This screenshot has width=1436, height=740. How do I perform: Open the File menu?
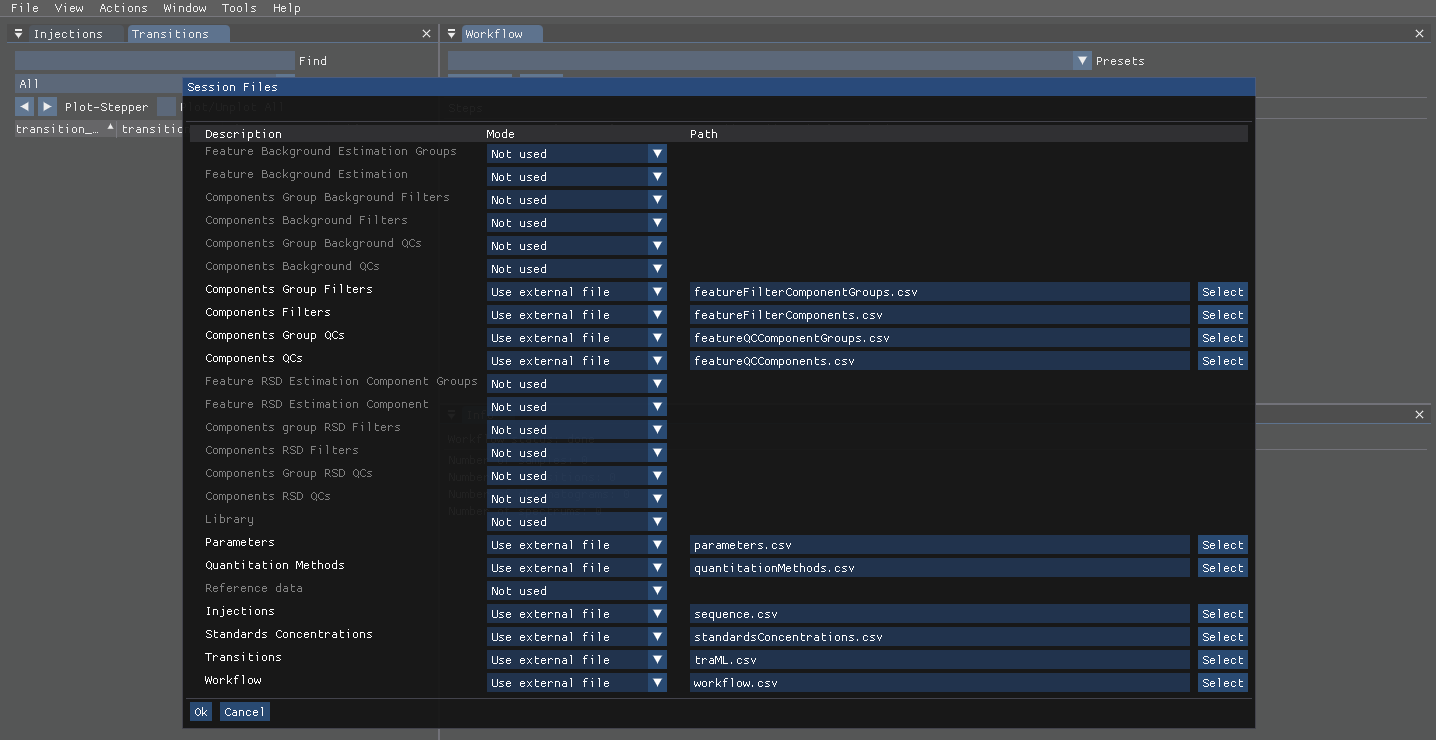(24, 8)
